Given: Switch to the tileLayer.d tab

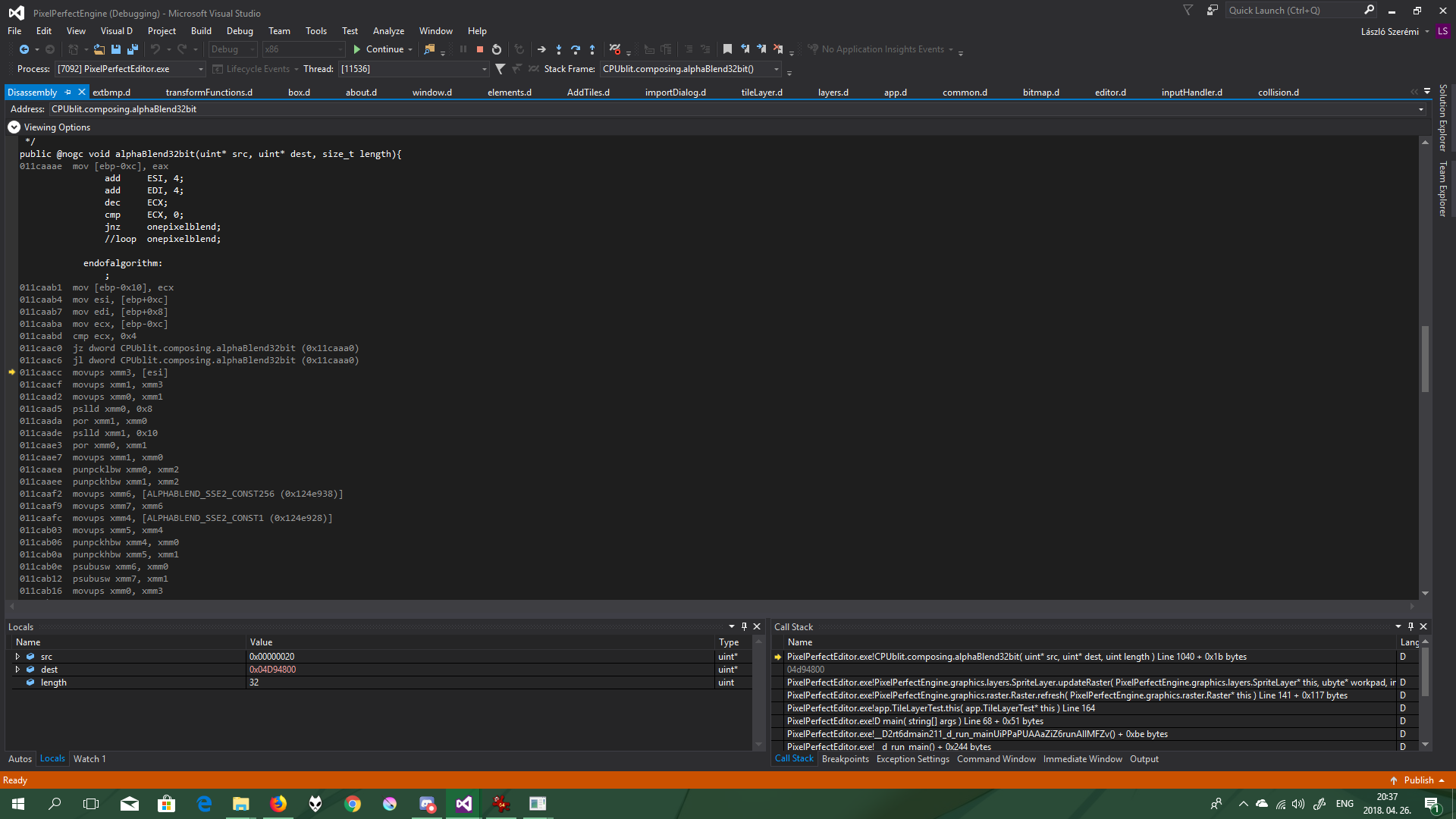Looking at the screenshot, I should point(762,92).
